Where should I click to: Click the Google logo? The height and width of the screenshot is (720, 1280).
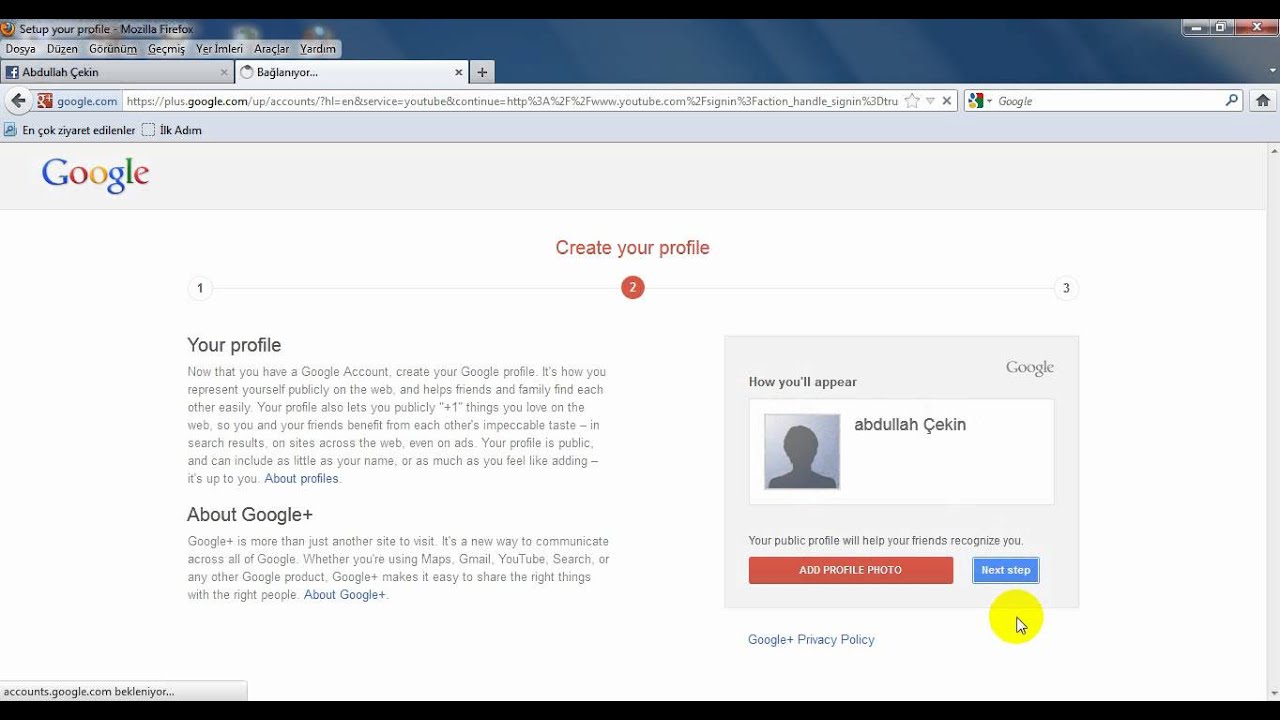[x=95, y=175]
